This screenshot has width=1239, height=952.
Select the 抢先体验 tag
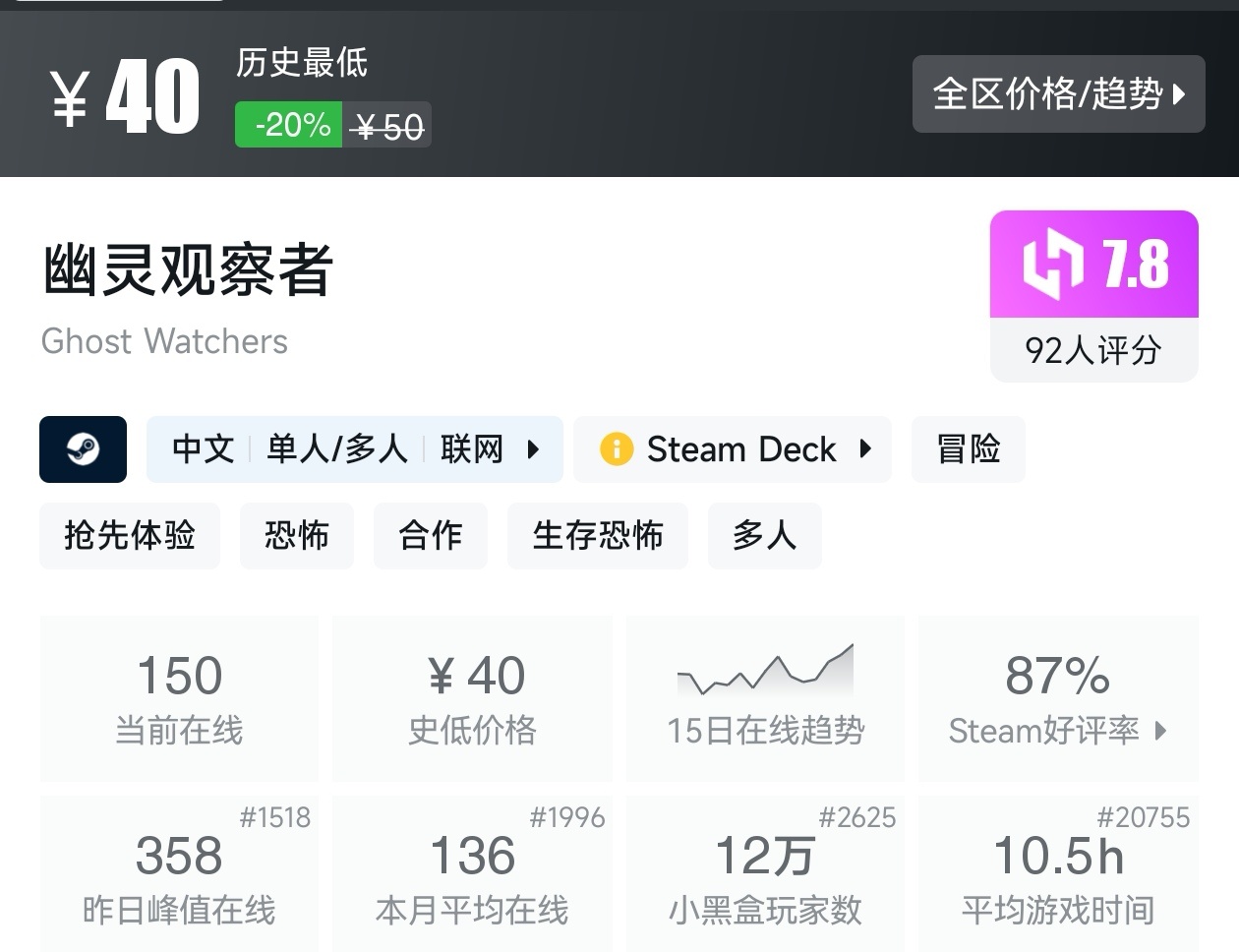(130, 536)
